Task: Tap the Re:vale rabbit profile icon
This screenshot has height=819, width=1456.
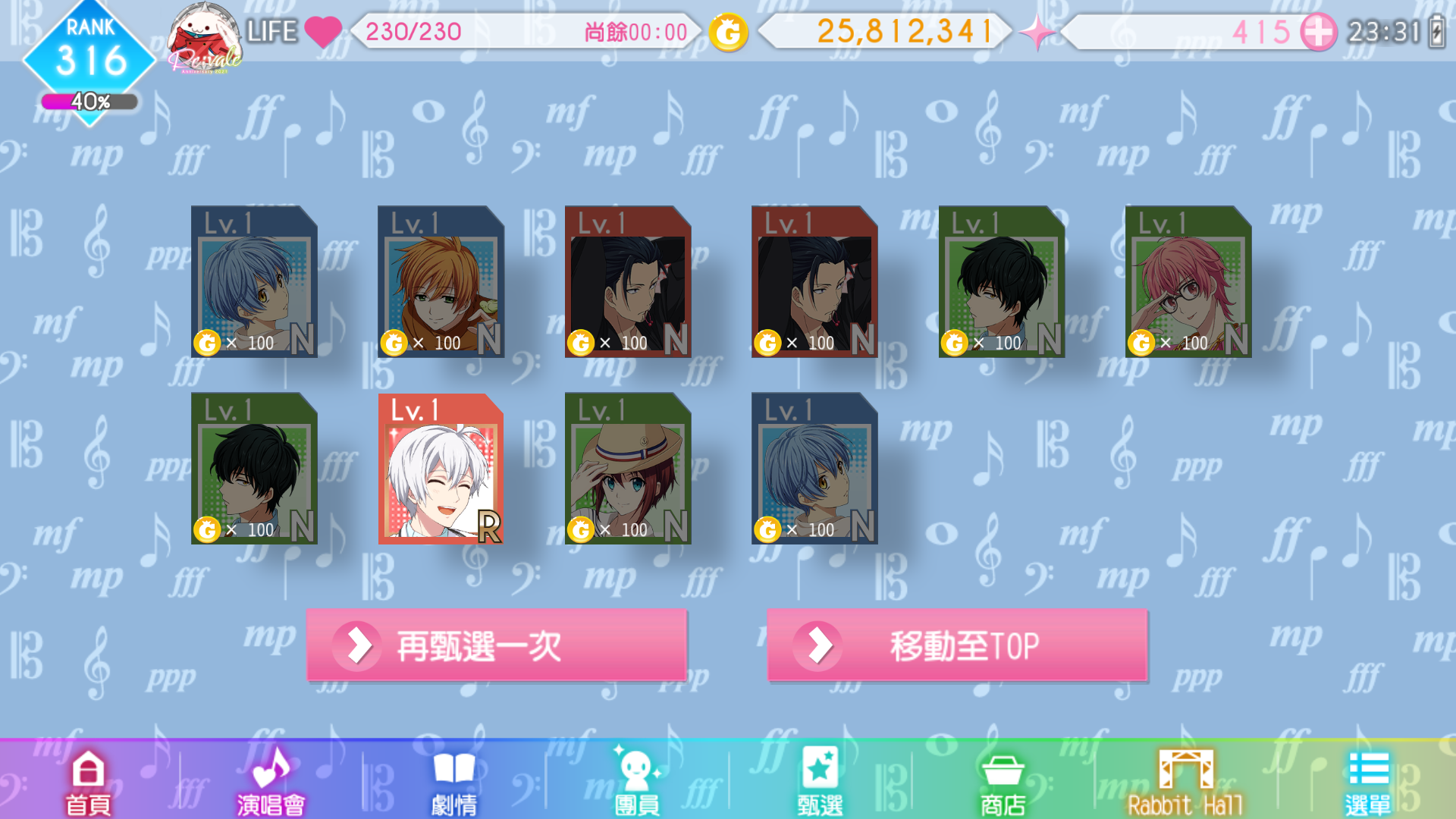Action: tap(203, 38)
